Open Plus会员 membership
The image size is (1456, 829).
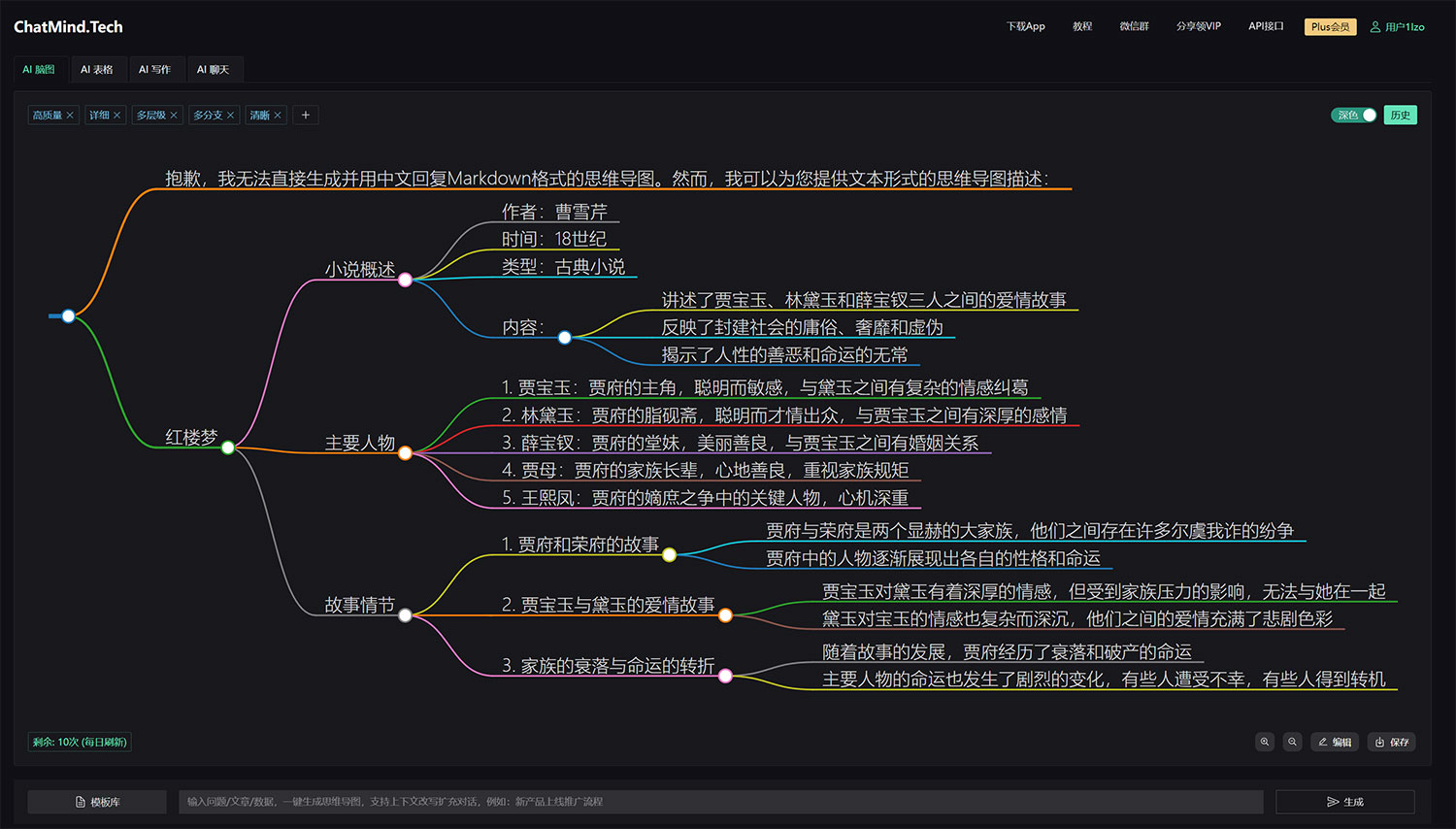pos(1330,26)
